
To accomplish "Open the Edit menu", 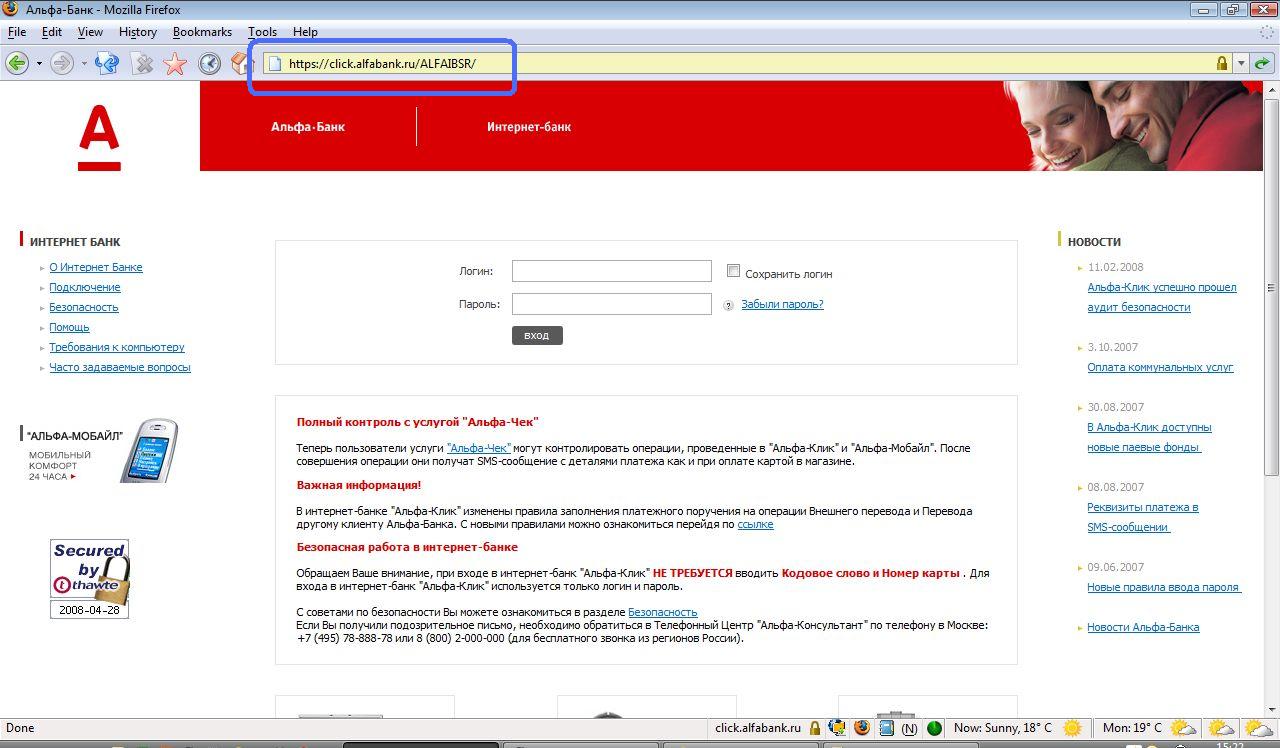I will (x=52, y=32).
